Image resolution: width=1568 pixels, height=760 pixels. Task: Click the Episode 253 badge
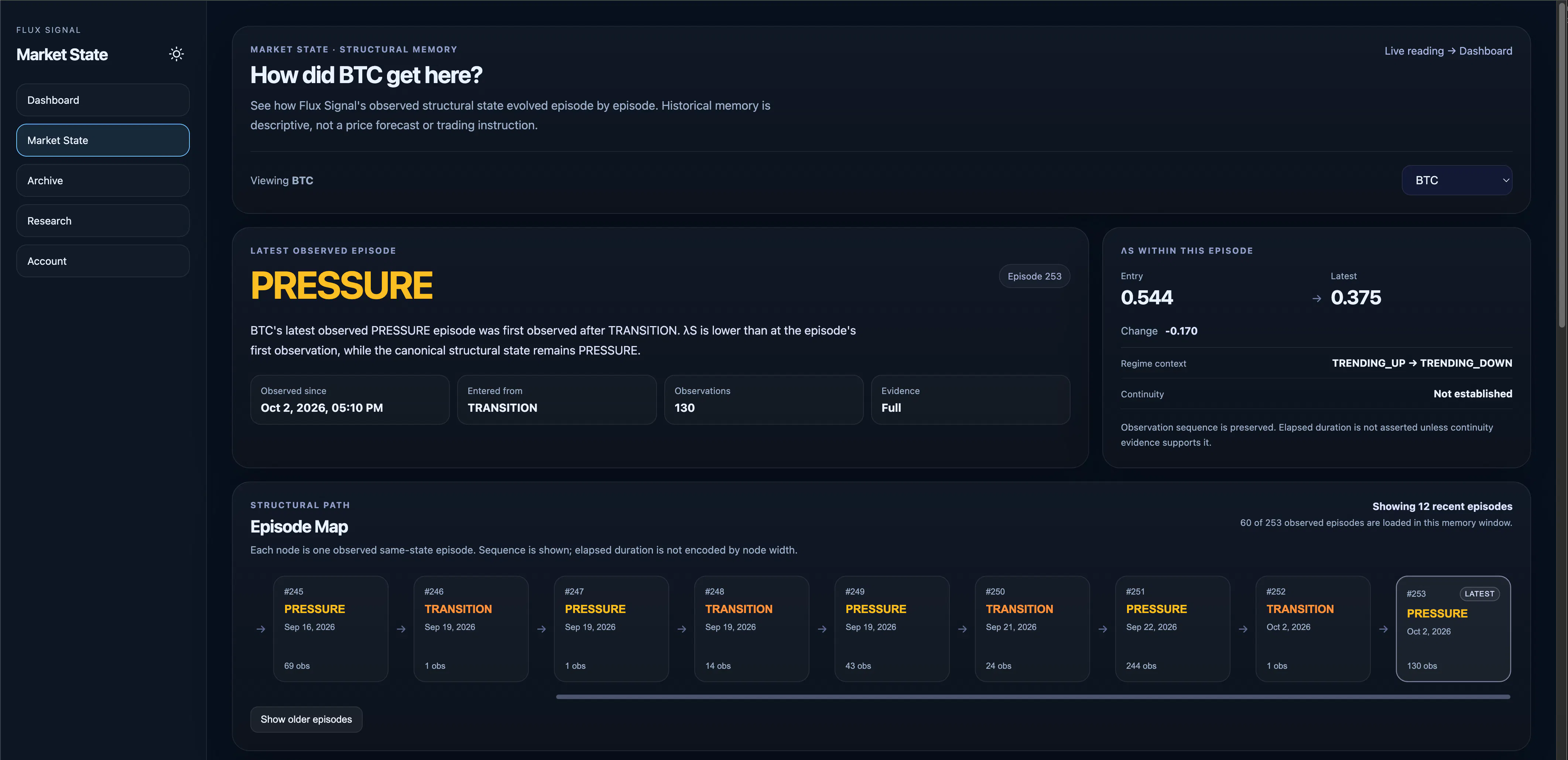pyautogui.click(x=1034, y=276)
